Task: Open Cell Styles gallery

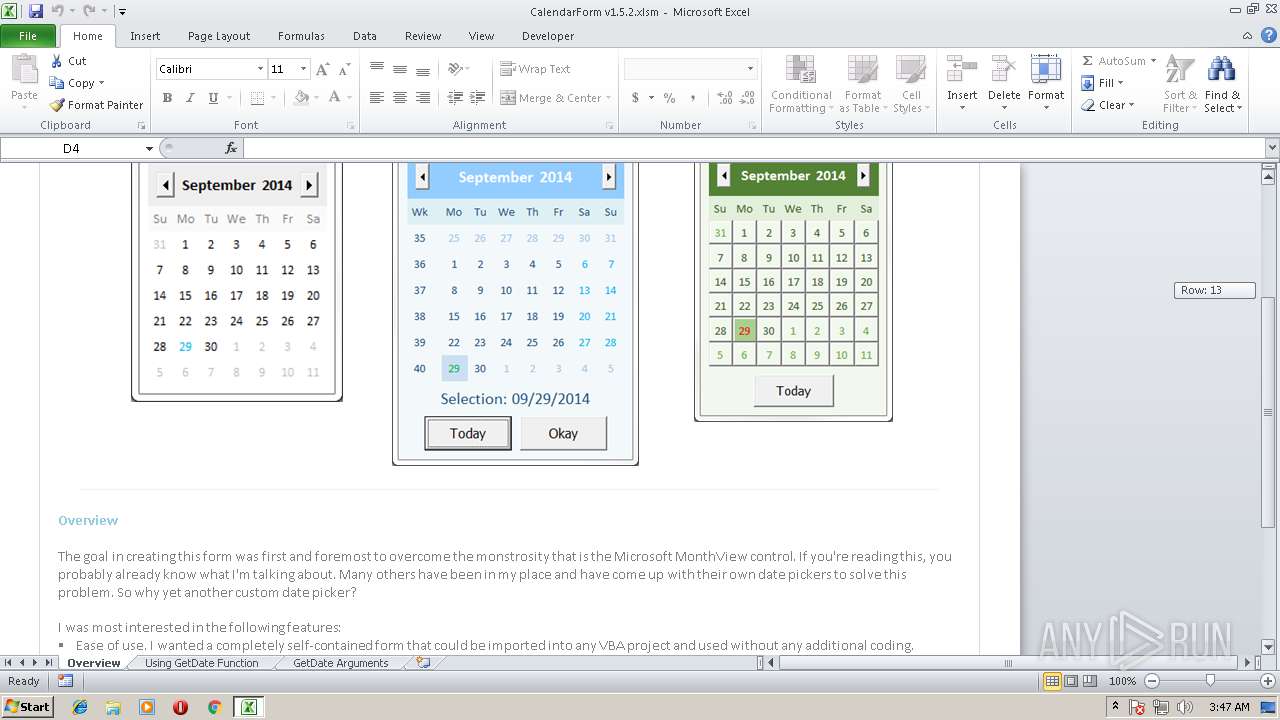Action: pos(910,84)
